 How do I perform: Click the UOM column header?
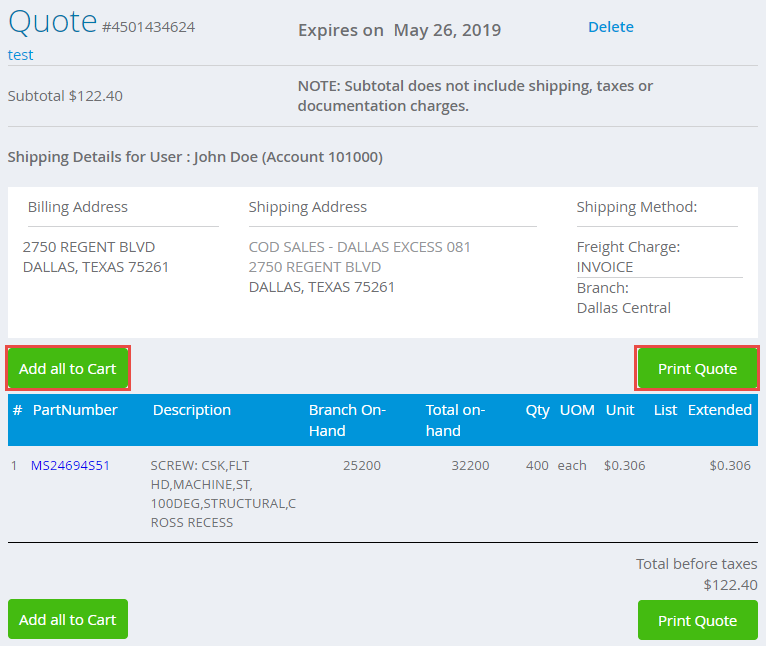tap(577, 410)
